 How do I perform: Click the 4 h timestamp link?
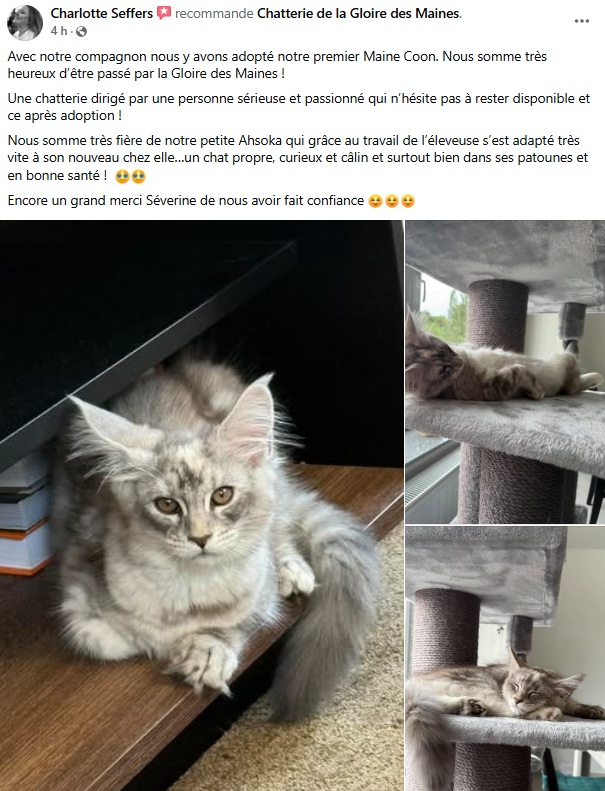(59, 31)
